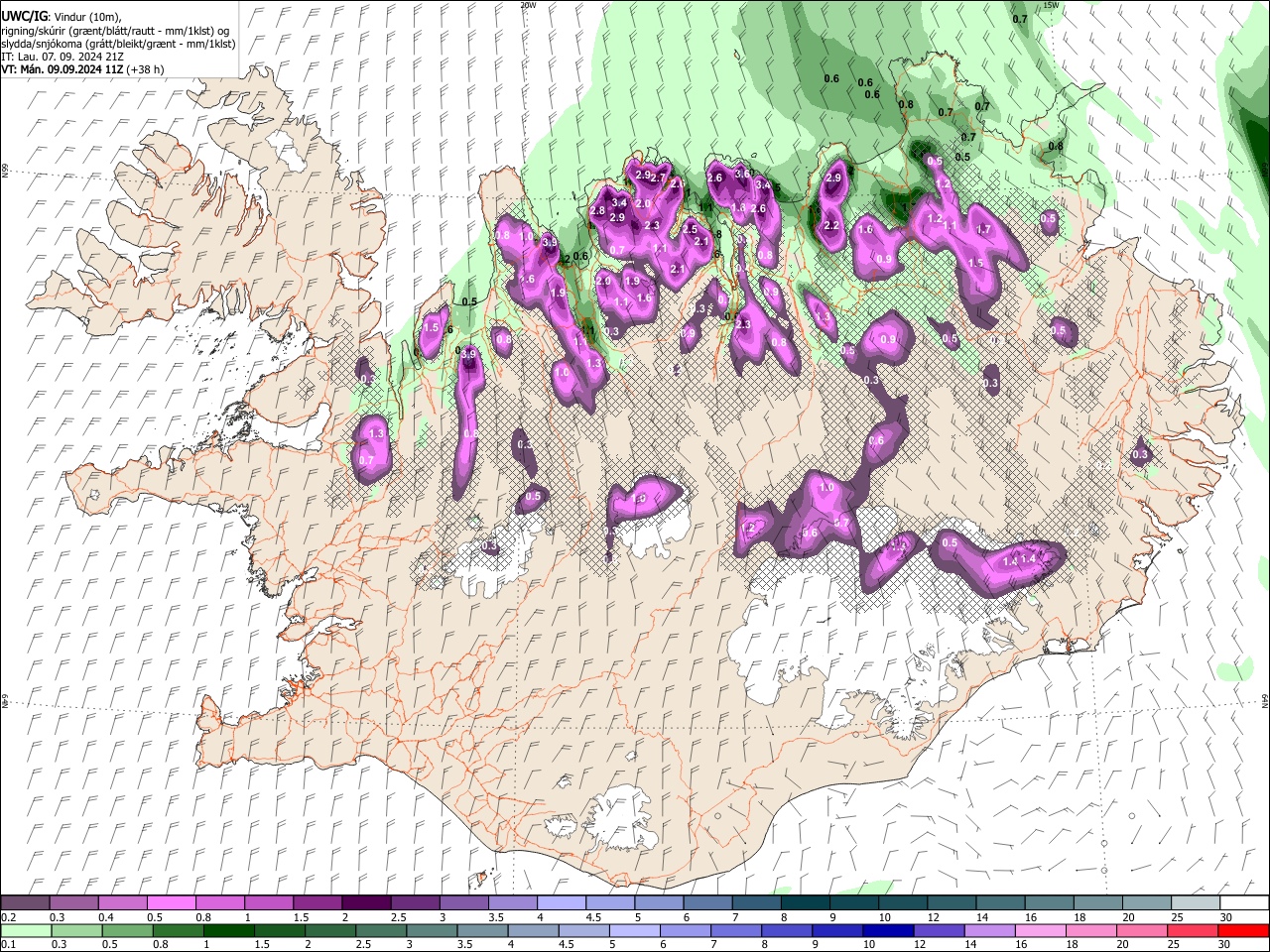Click the '2.2' precipitation value on the map
This screenshot has width=1270, height=952.
[831, 226]
